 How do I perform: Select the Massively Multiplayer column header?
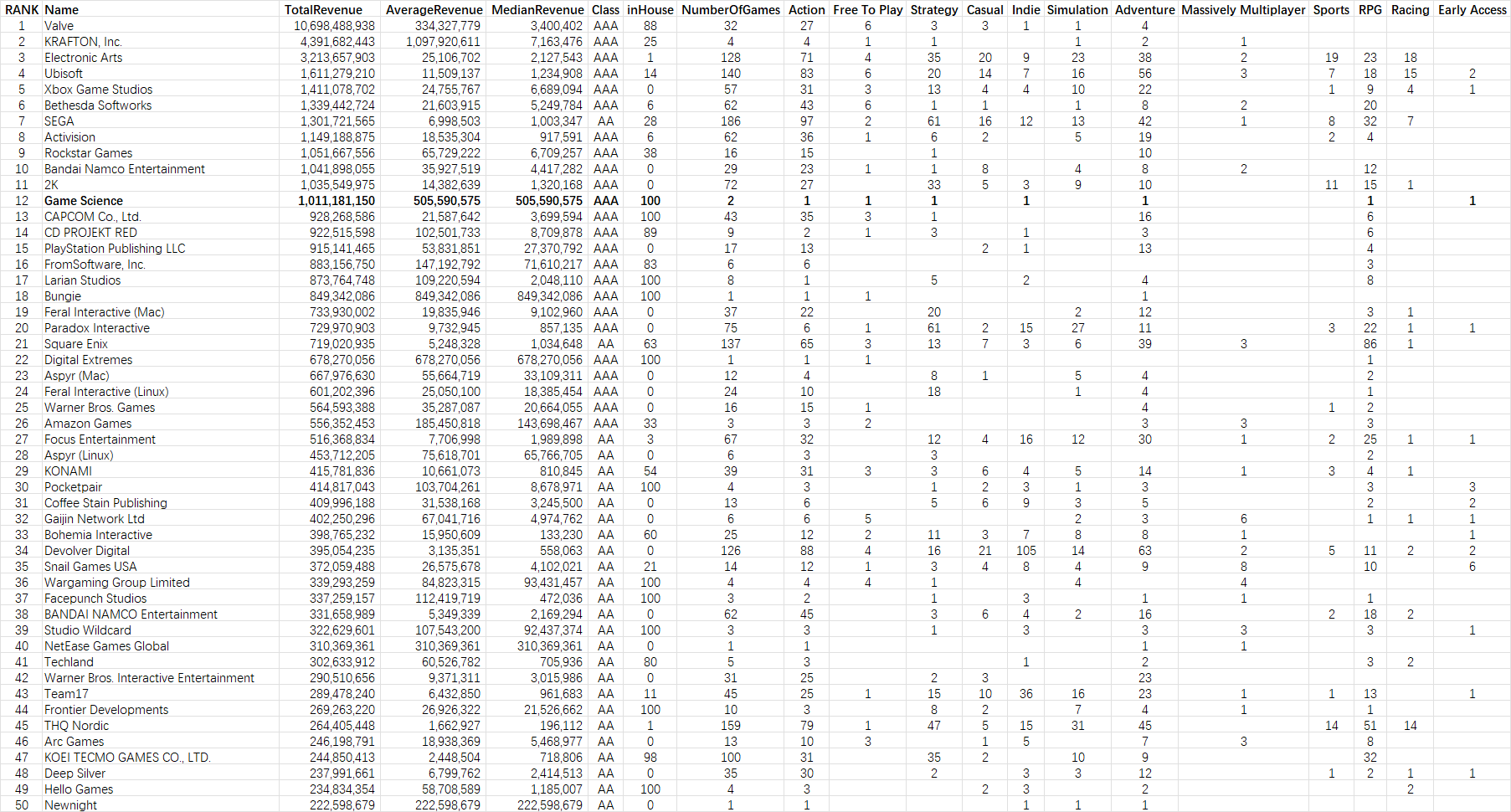(1243, 10)
